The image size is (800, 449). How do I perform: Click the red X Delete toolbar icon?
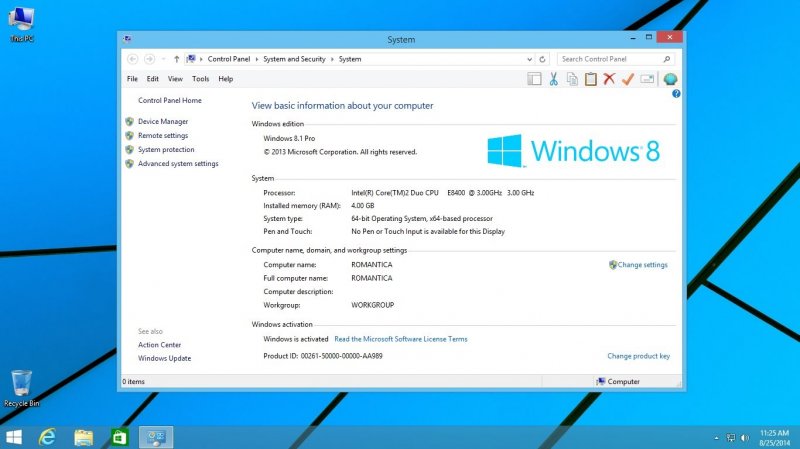(609, 79)
